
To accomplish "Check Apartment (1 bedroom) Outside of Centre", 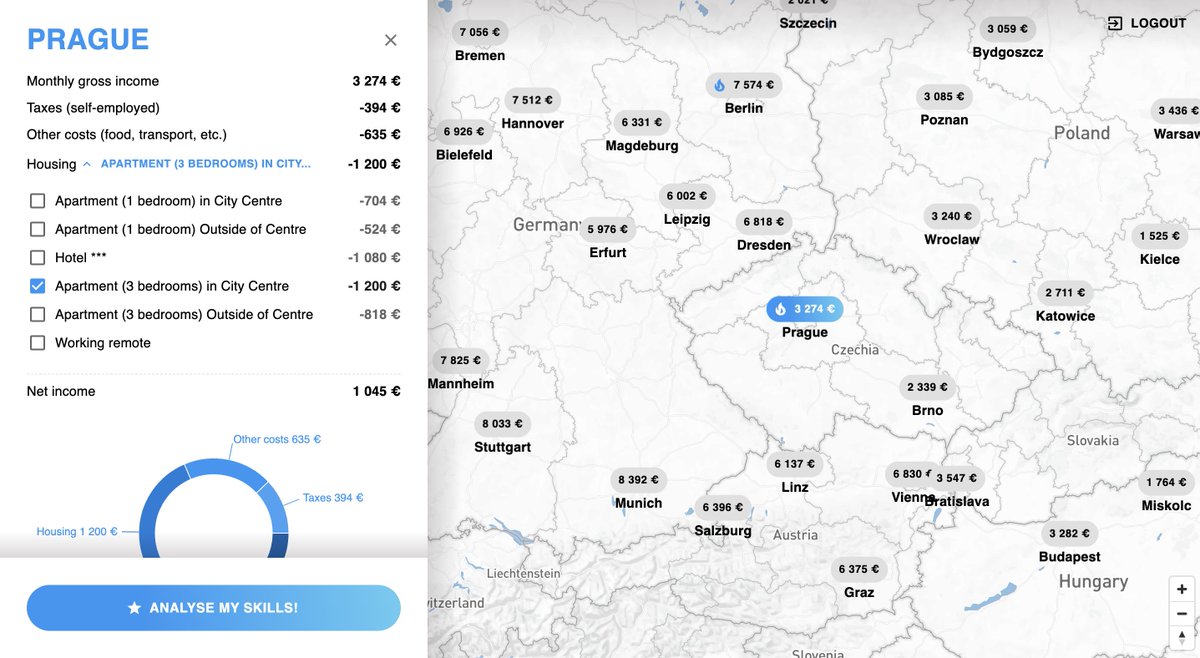I will pyautogui.click(x=38, y=229).
